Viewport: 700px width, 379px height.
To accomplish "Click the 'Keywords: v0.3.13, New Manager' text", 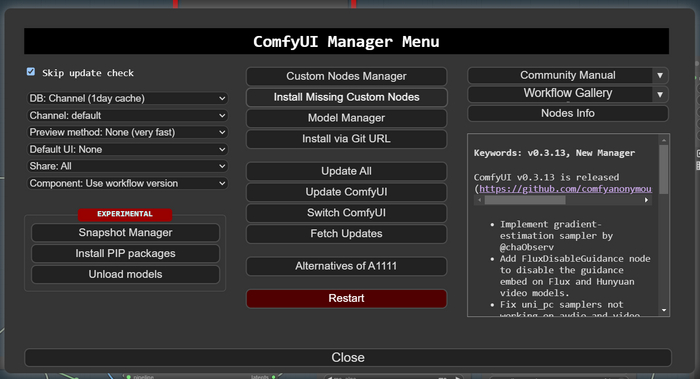I will (554, 153).
